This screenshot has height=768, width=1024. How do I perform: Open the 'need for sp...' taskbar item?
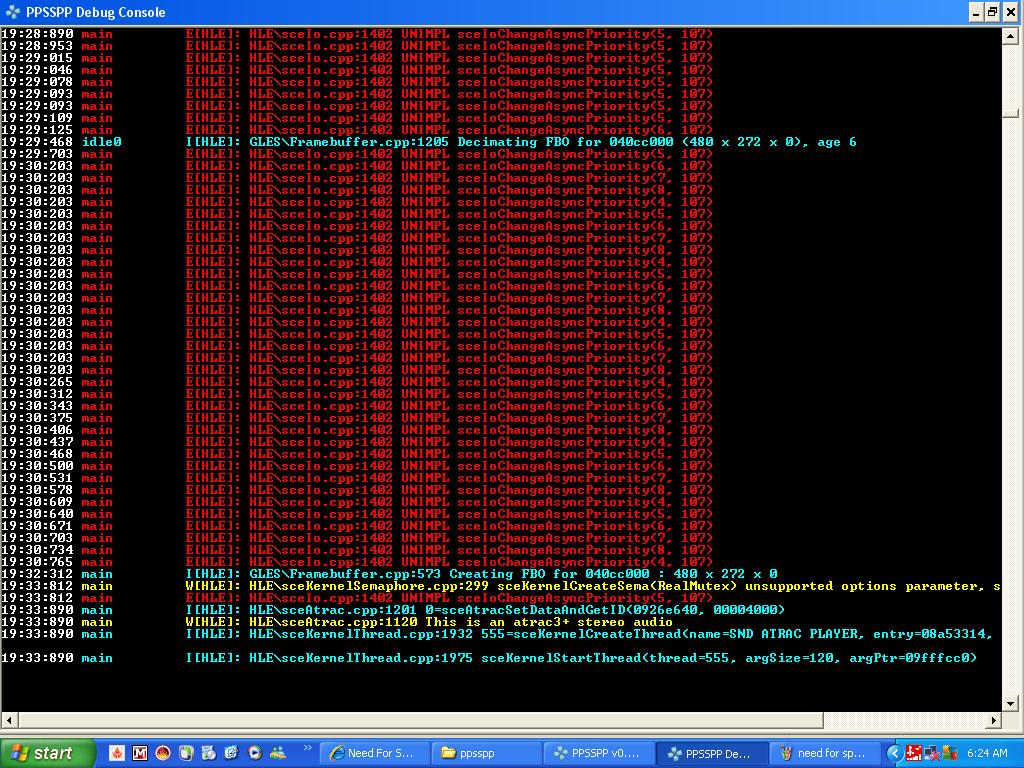822,753
